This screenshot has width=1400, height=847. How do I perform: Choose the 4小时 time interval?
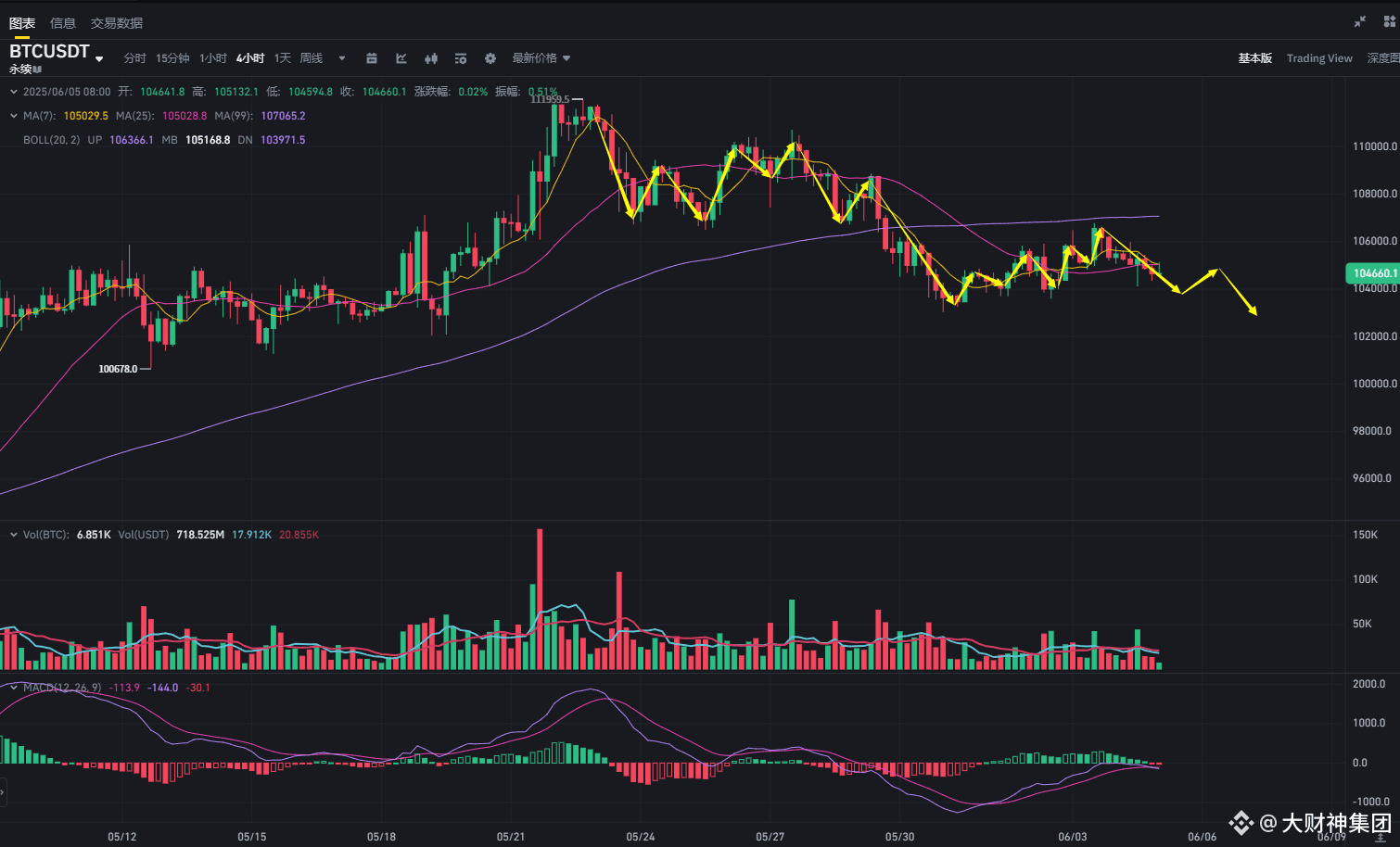(250, 58)
